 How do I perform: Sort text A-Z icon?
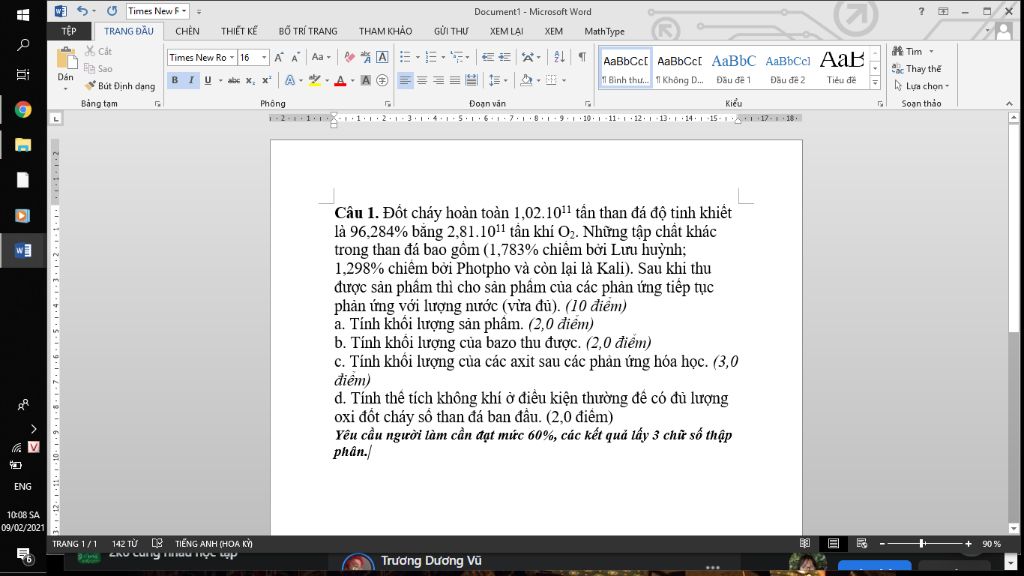(x=559, y=57)
